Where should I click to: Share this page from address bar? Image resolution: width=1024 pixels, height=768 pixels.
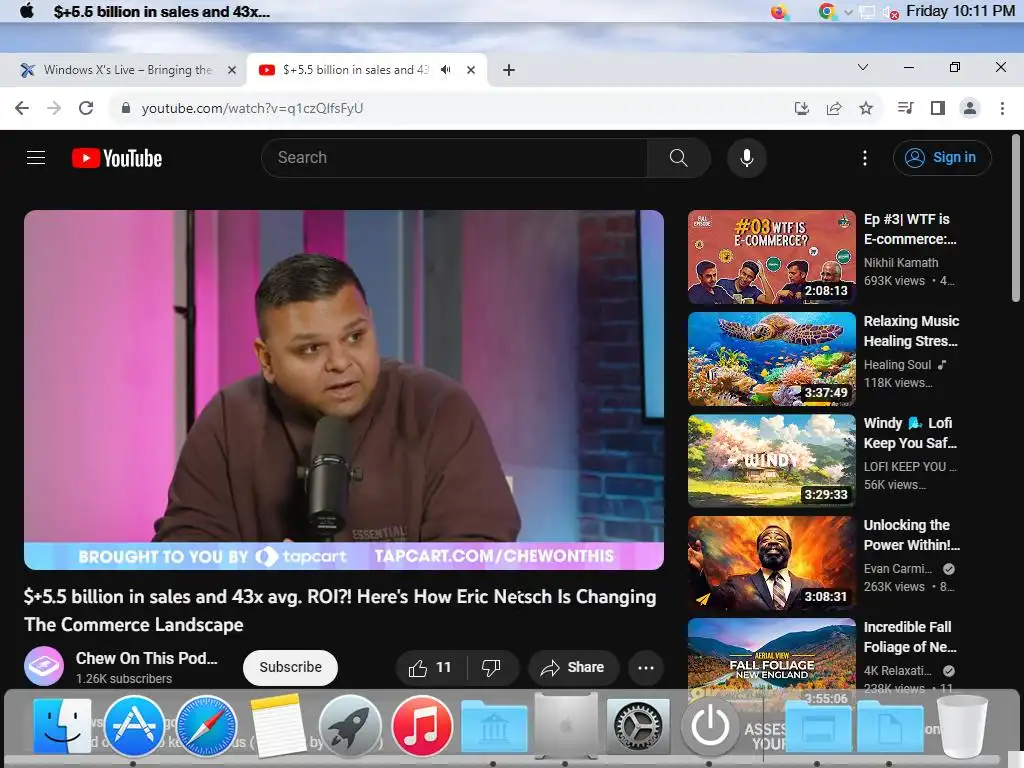pyautogui.click(x=834, y=108)
